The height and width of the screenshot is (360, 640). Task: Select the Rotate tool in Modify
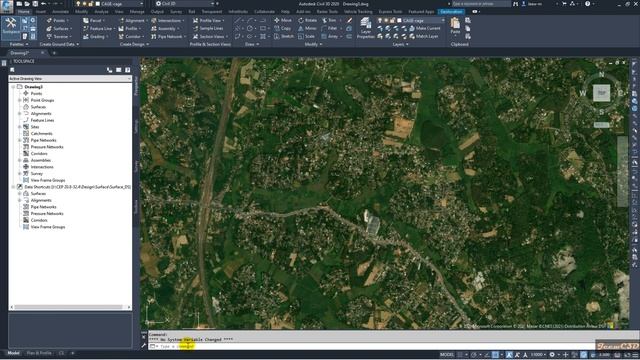307,20
